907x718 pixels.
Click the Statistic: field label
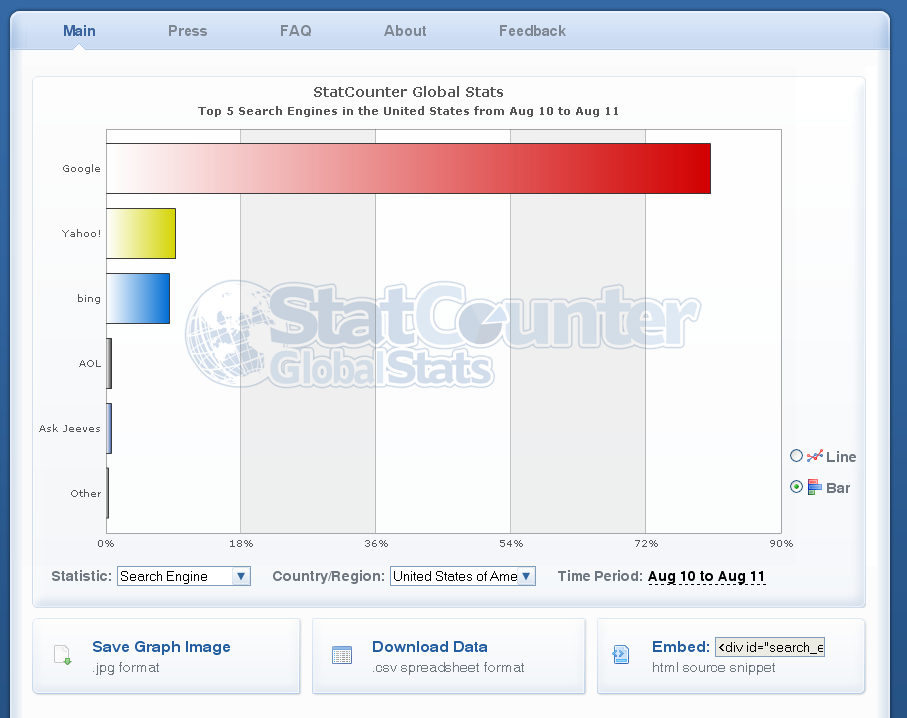click(x=82, y=576)
